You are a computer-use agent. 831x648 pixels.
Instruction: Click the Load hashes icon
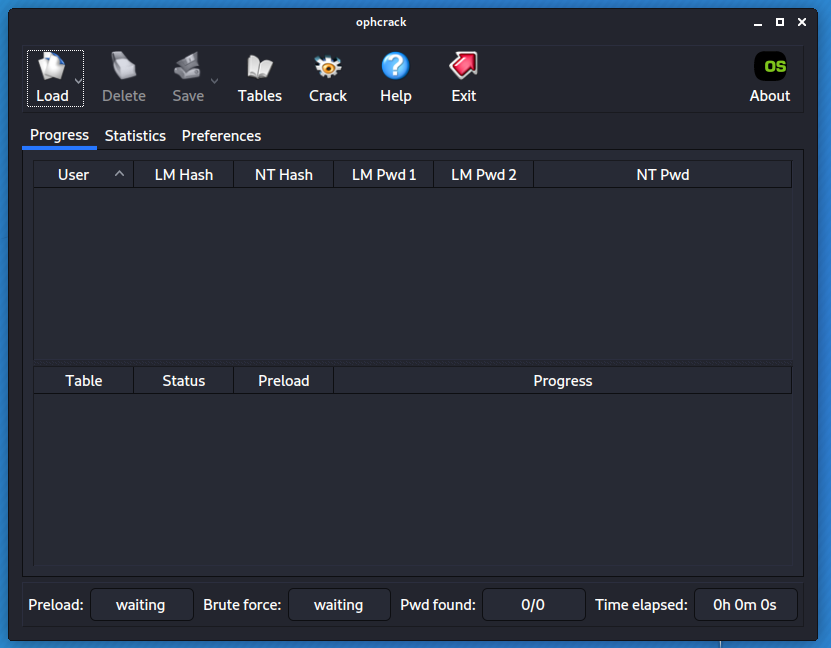pyautogui.click(x=51, y=68)
